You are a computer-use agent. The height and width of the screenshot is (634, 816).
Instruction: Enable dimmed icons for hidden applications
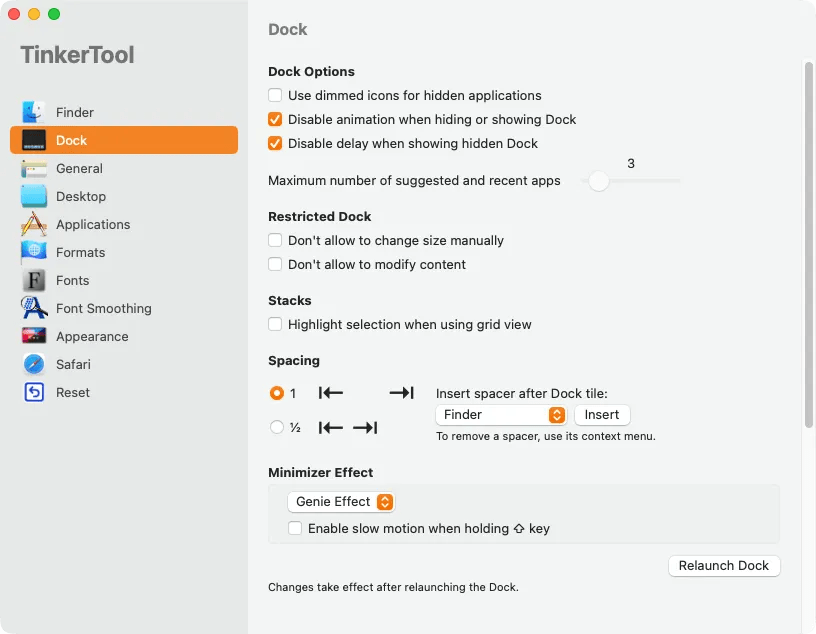(275, 96)
